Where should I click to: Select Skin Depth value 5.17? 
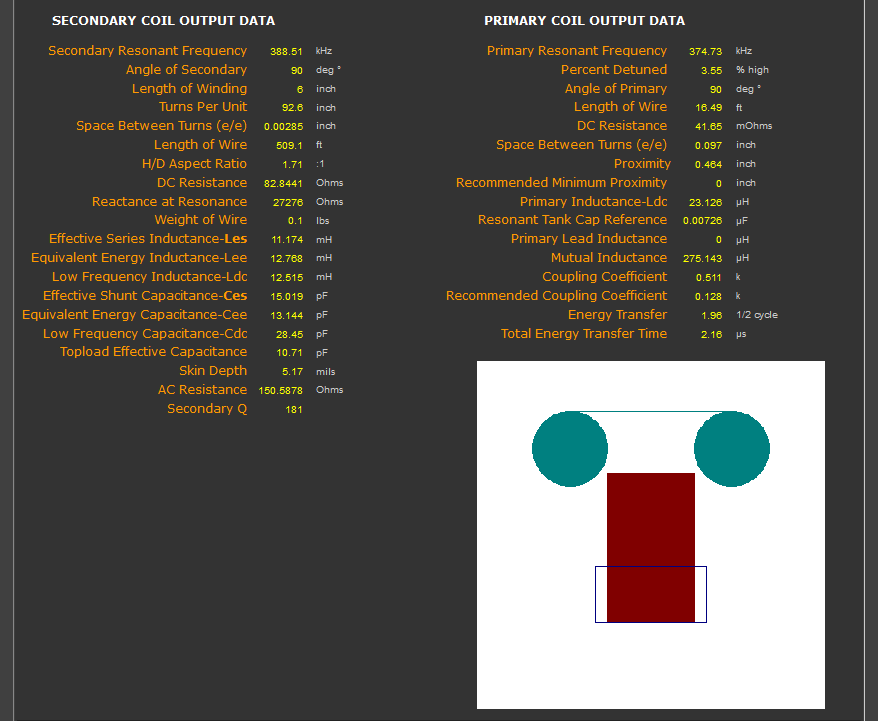click(x=292, y=372)
